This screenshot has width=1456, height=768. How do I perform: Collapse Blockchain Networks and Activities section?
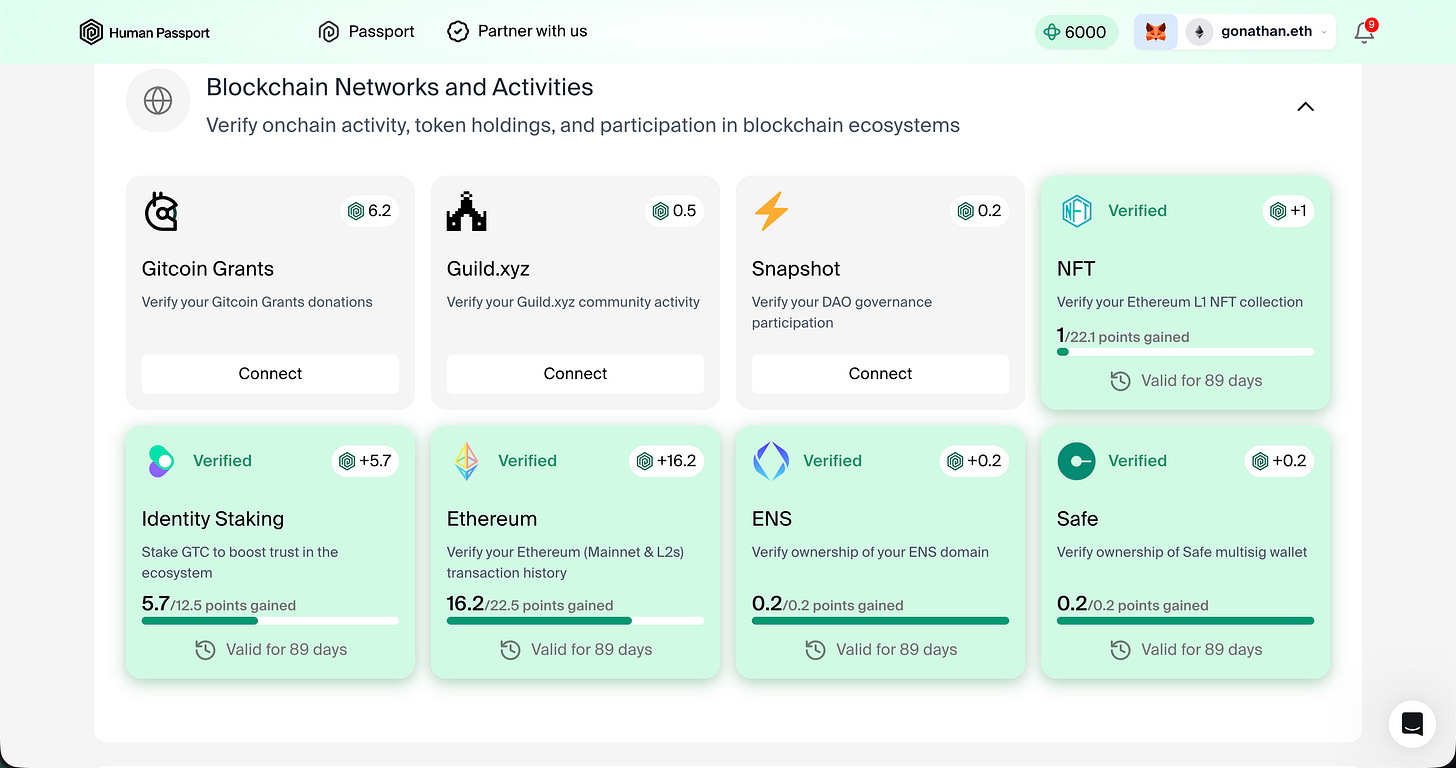pyautogui.click(x=1305, y=106)
